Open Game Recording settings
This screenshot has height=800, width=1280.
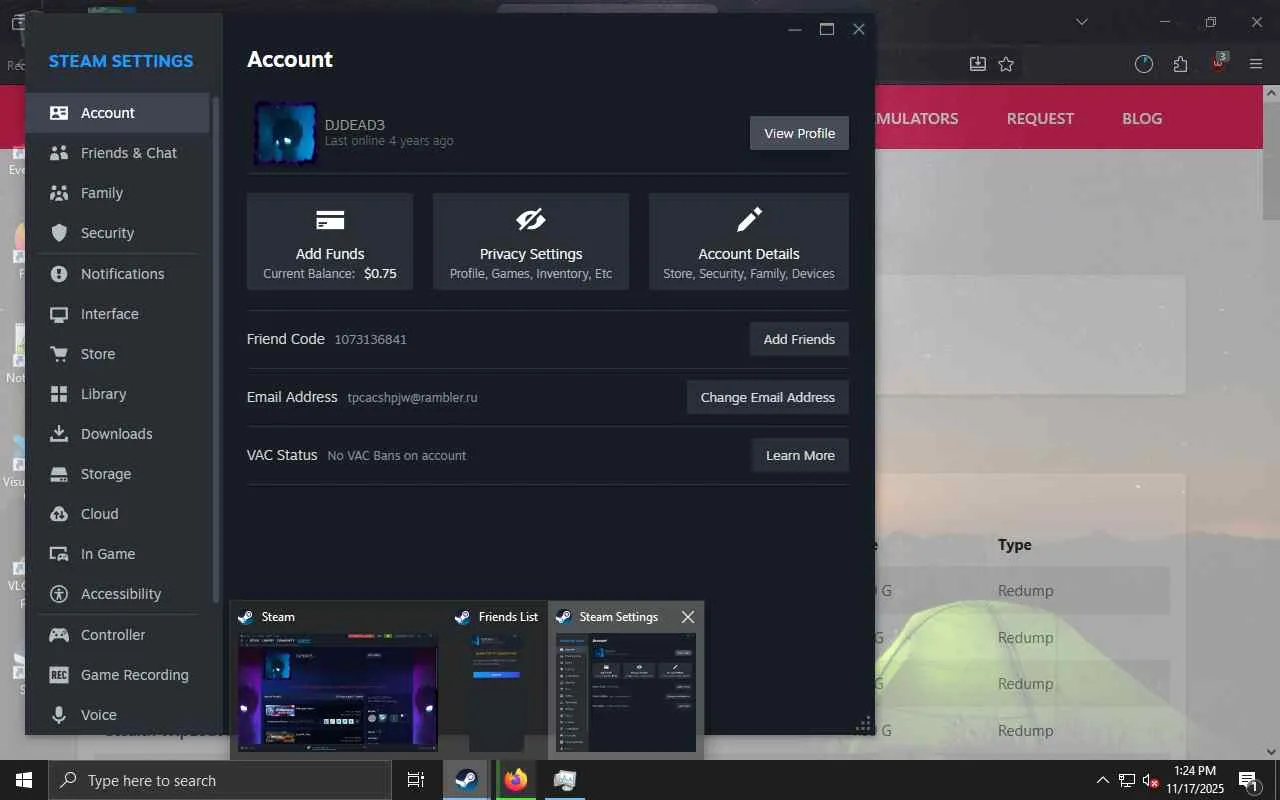pos(118,675)
